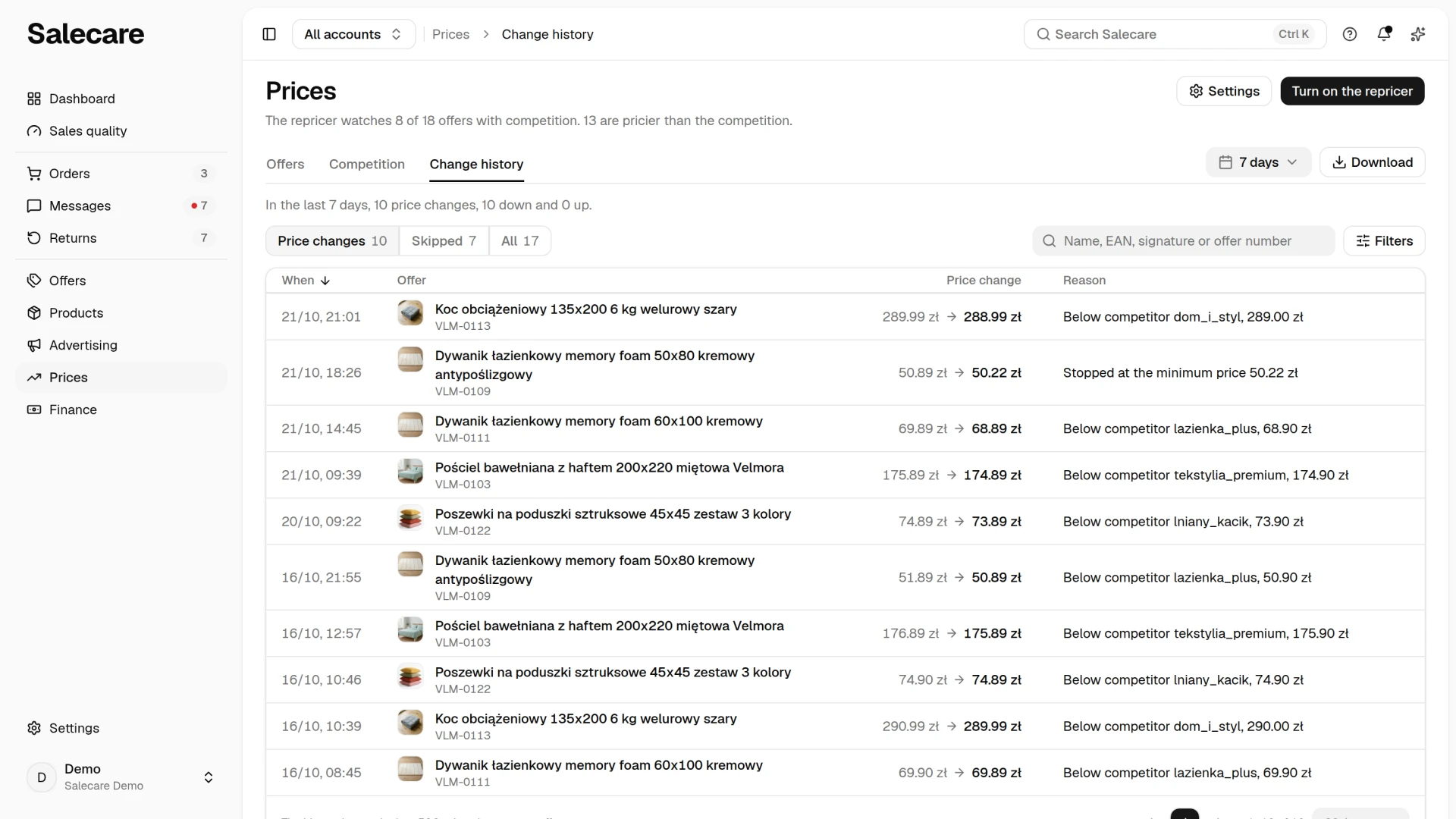This screenshot has width=1456, height=819.
Task: Open Messages in the sidebar
Action: point(121,206)
